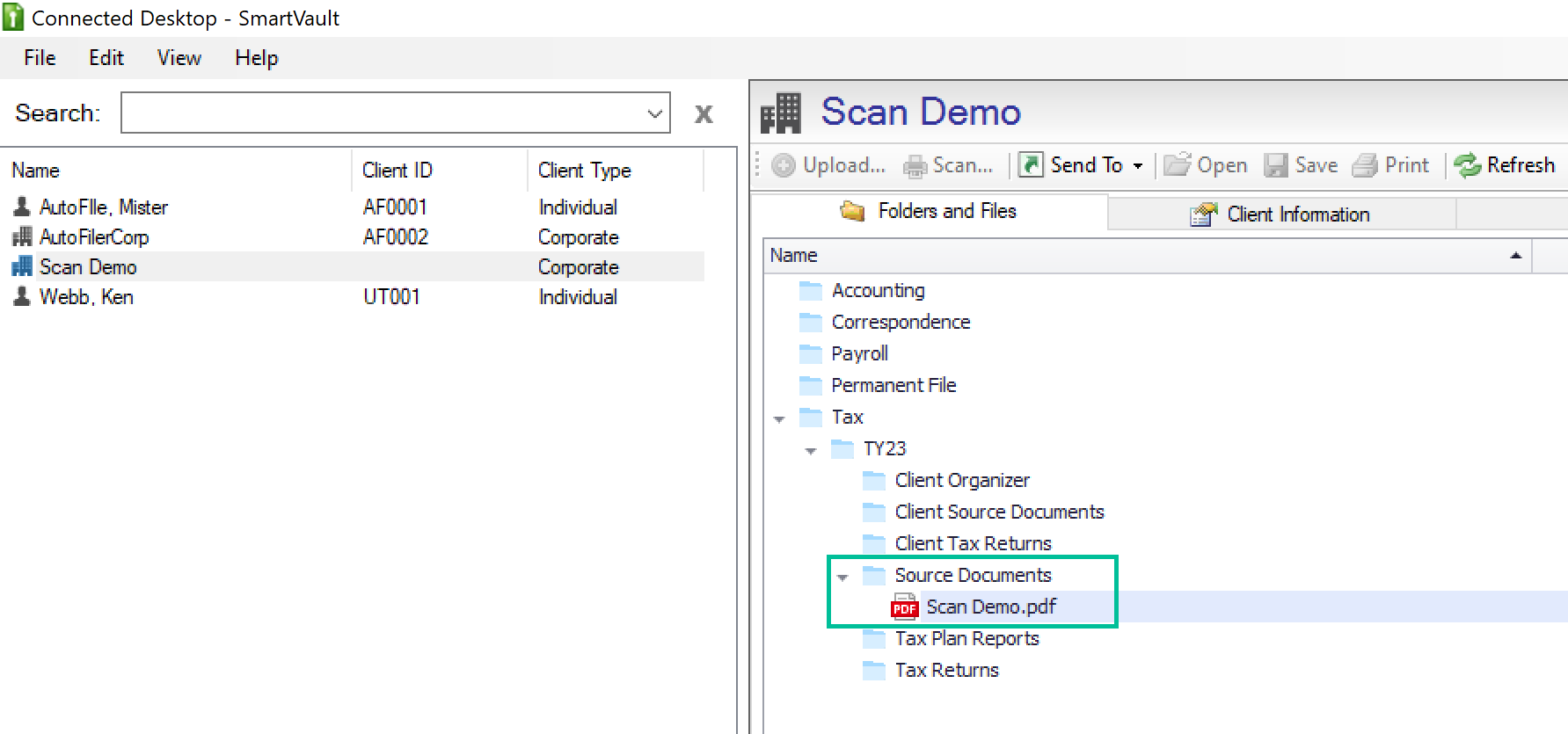Select the Client Source Documents folder
Screen dimensions: 1568x734
(1000, 512)
